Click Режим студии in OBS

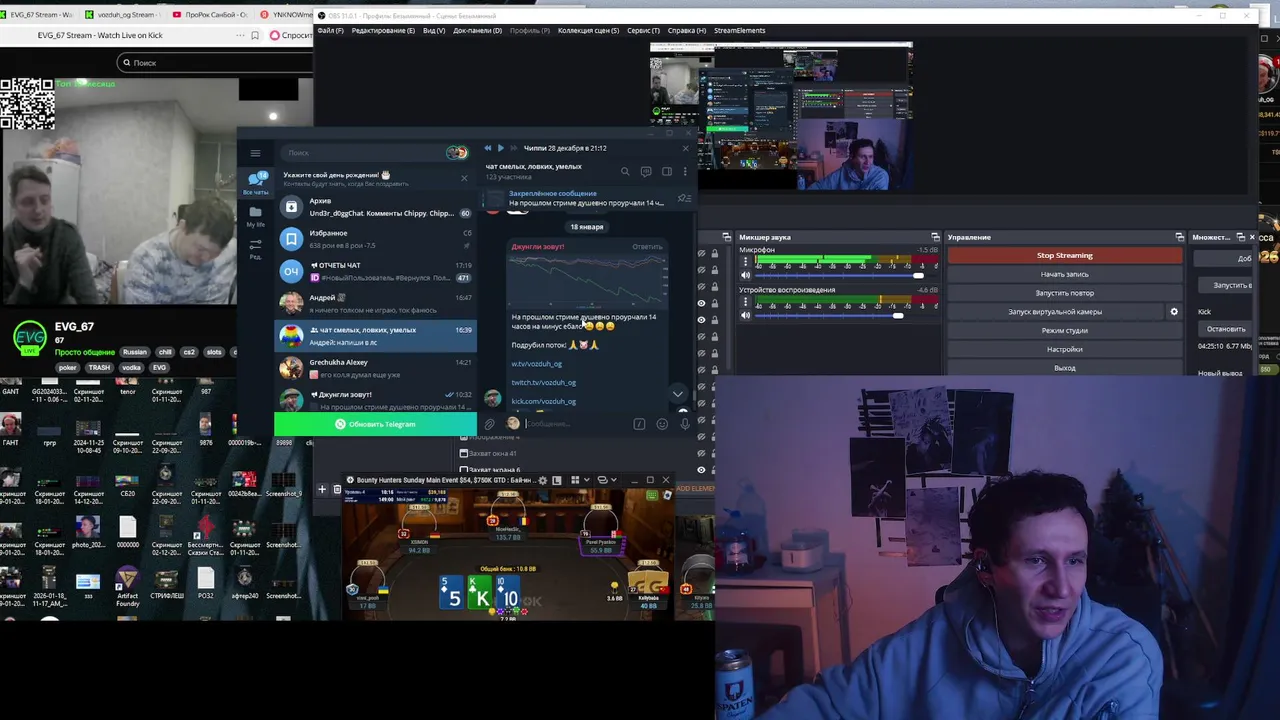[1065, 331]
